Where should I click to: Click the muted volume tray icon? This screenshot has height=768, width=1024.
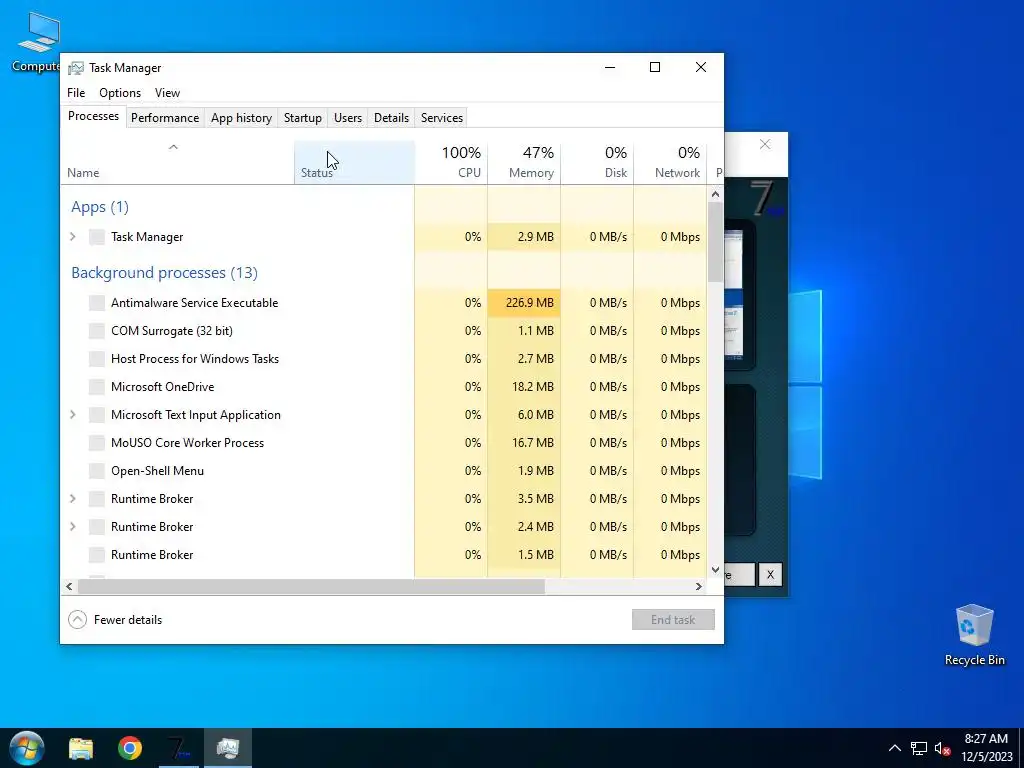tap(942, 748)
